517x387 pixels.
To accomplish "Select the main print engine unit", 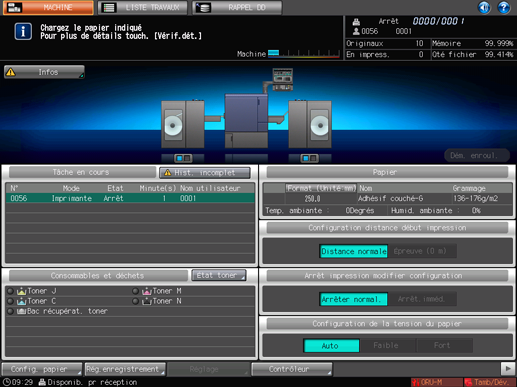I will point(246,121).
